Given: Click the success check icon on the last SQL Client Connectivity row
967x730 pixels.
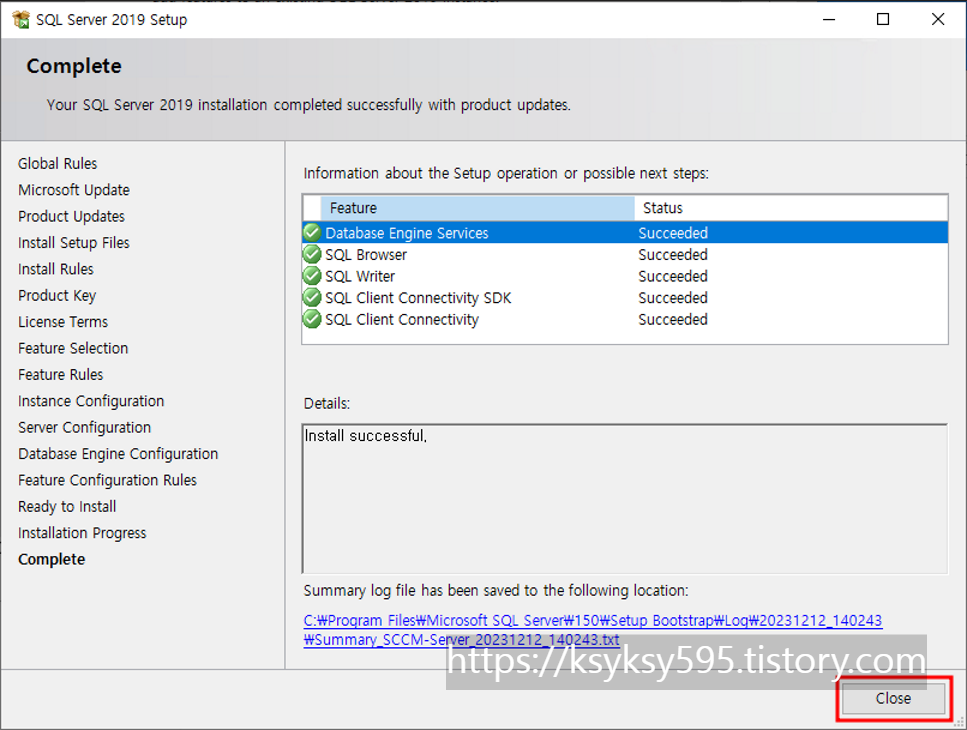Looking at the screenshot, I should (312, 319).
